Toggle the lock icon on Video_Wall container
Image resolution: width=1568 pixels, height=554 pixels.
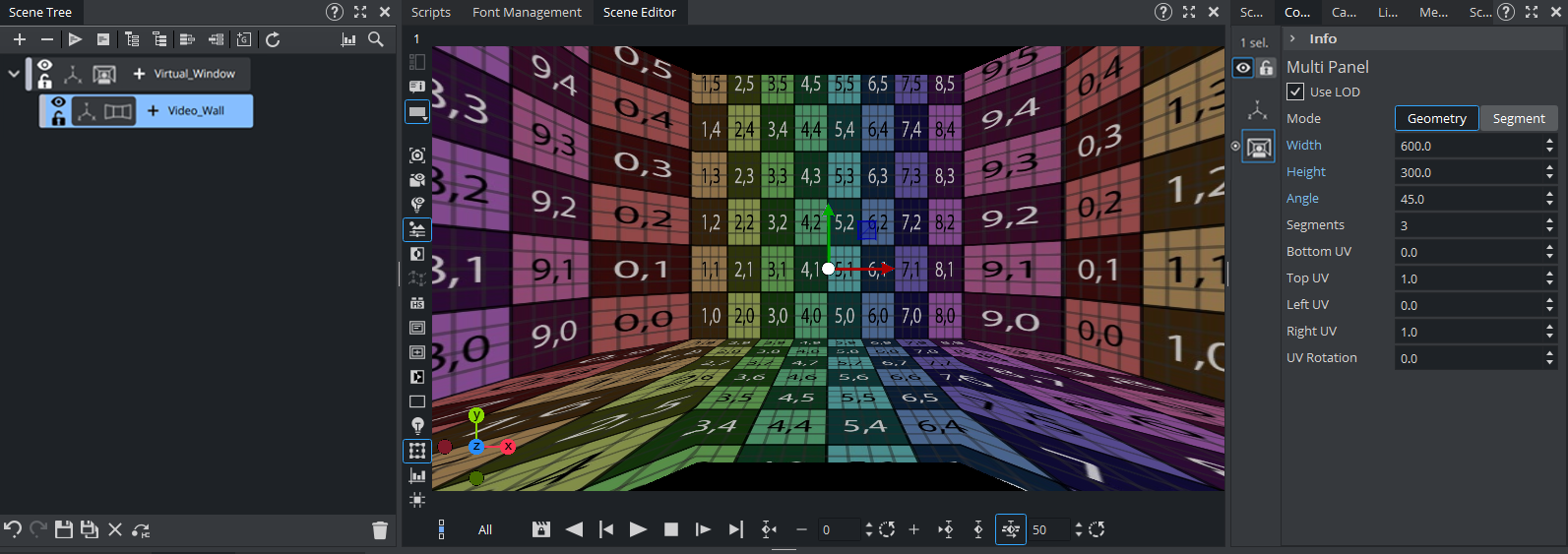coord(59,118)
